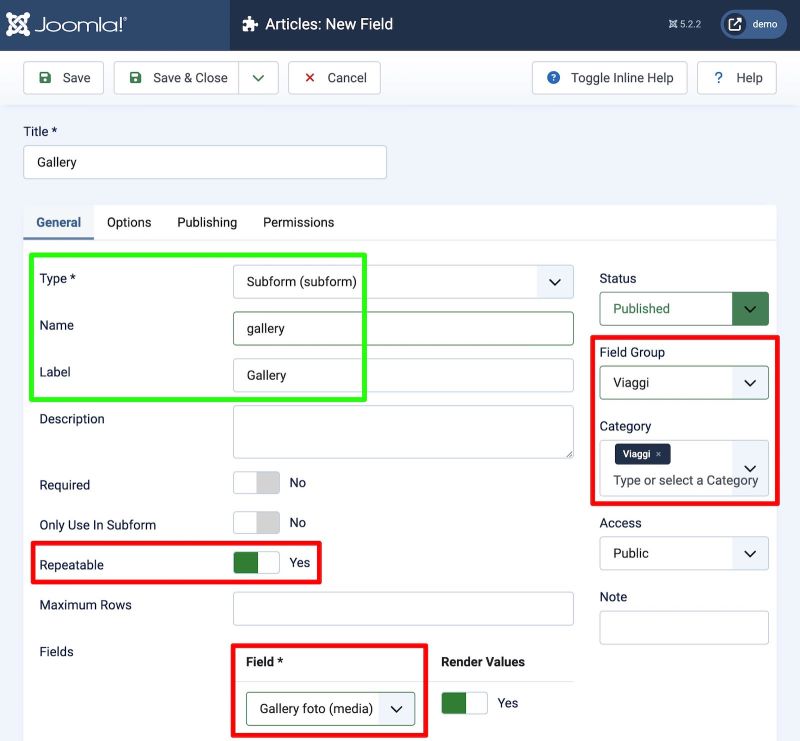
Task: Switch to the Options tab
Action: point(129,222)
